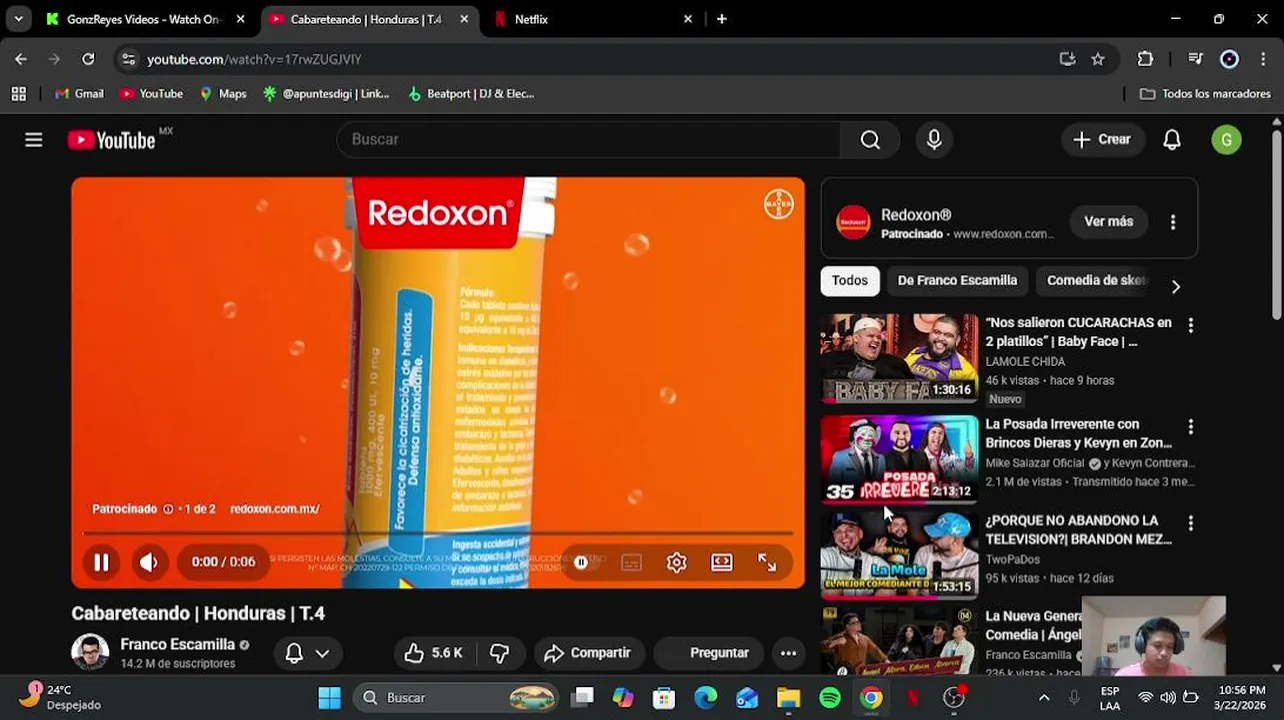Open the Maps bookmark
Image resolution: width=1284 pixels, height=720 pixels.
pos(223,94)
